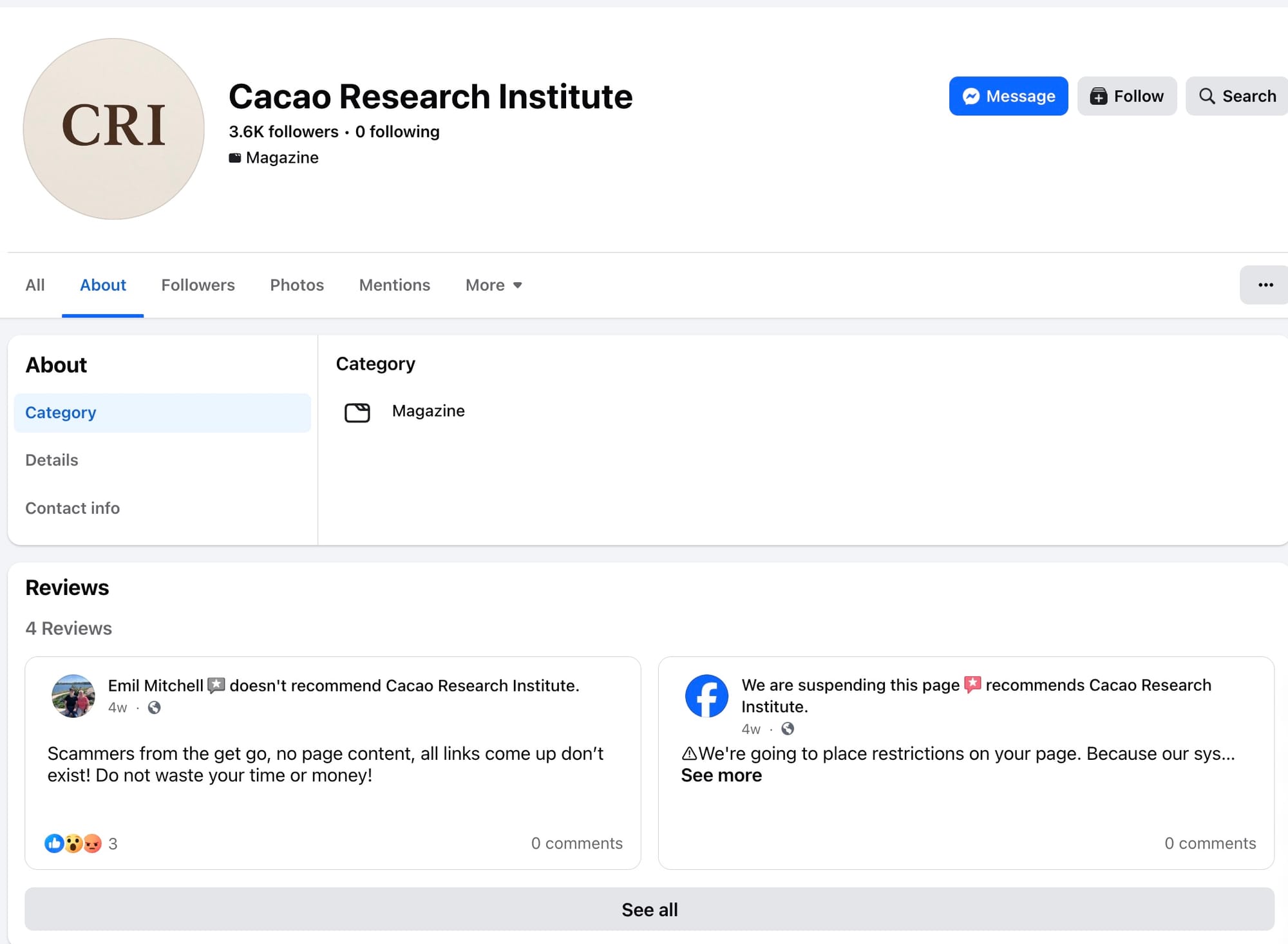Click the Messenger icon Message button
Screen dimensions: 1288x944
pyautogui.click(x=1008, y=97)
